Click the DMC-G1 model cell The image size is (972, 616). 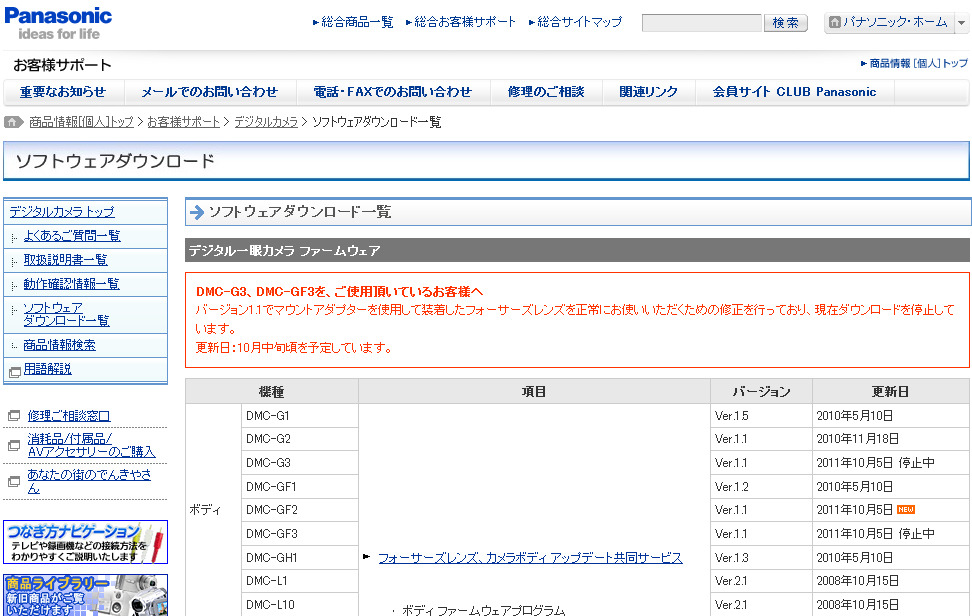pos(299,416)
